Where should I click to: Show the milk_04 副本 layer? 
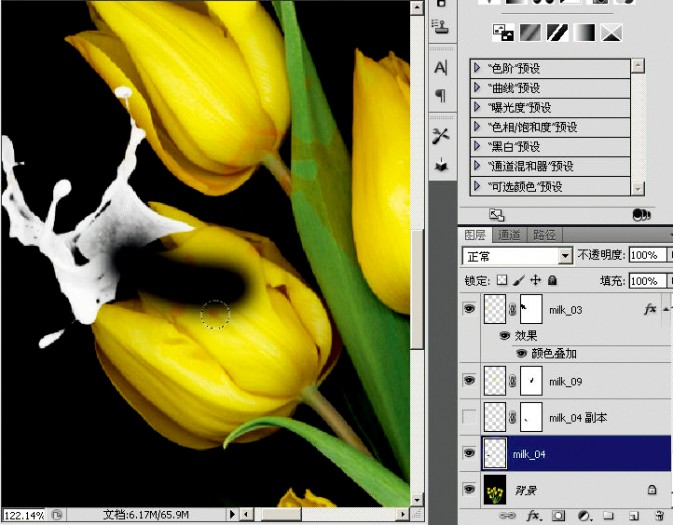469,417
